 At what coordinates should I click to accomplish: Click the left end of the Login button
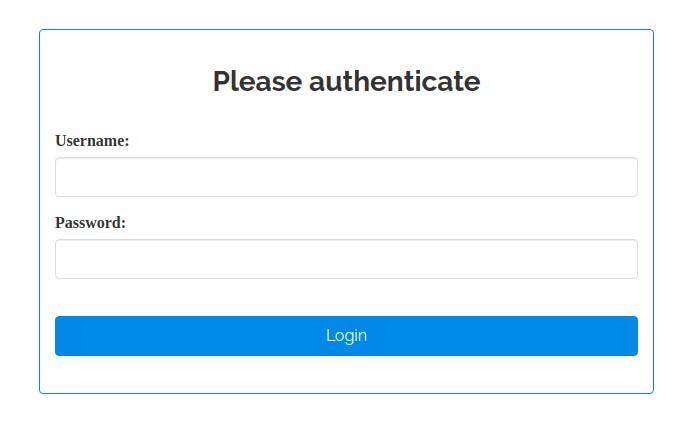[x=70, y=336]
